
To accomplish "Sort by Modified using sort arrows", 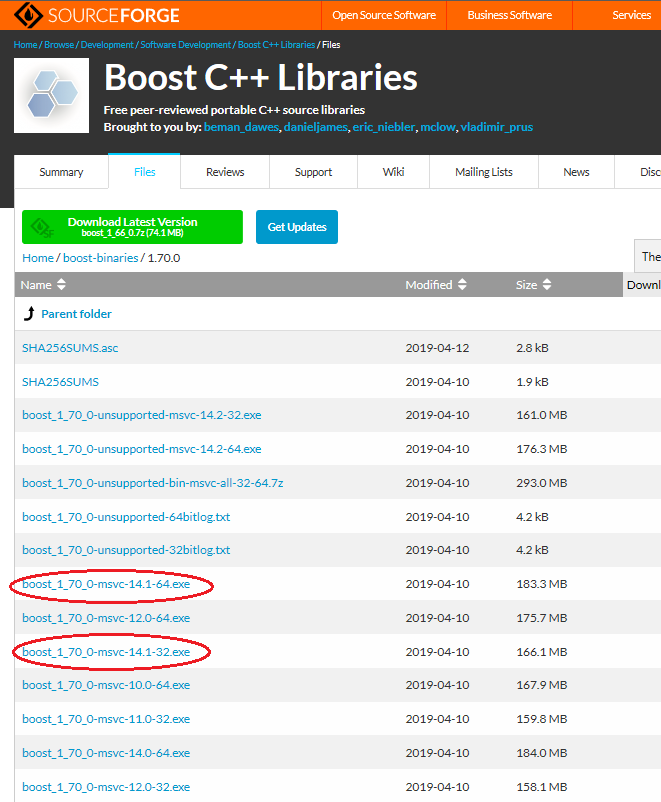I will [x=462, y=284].
